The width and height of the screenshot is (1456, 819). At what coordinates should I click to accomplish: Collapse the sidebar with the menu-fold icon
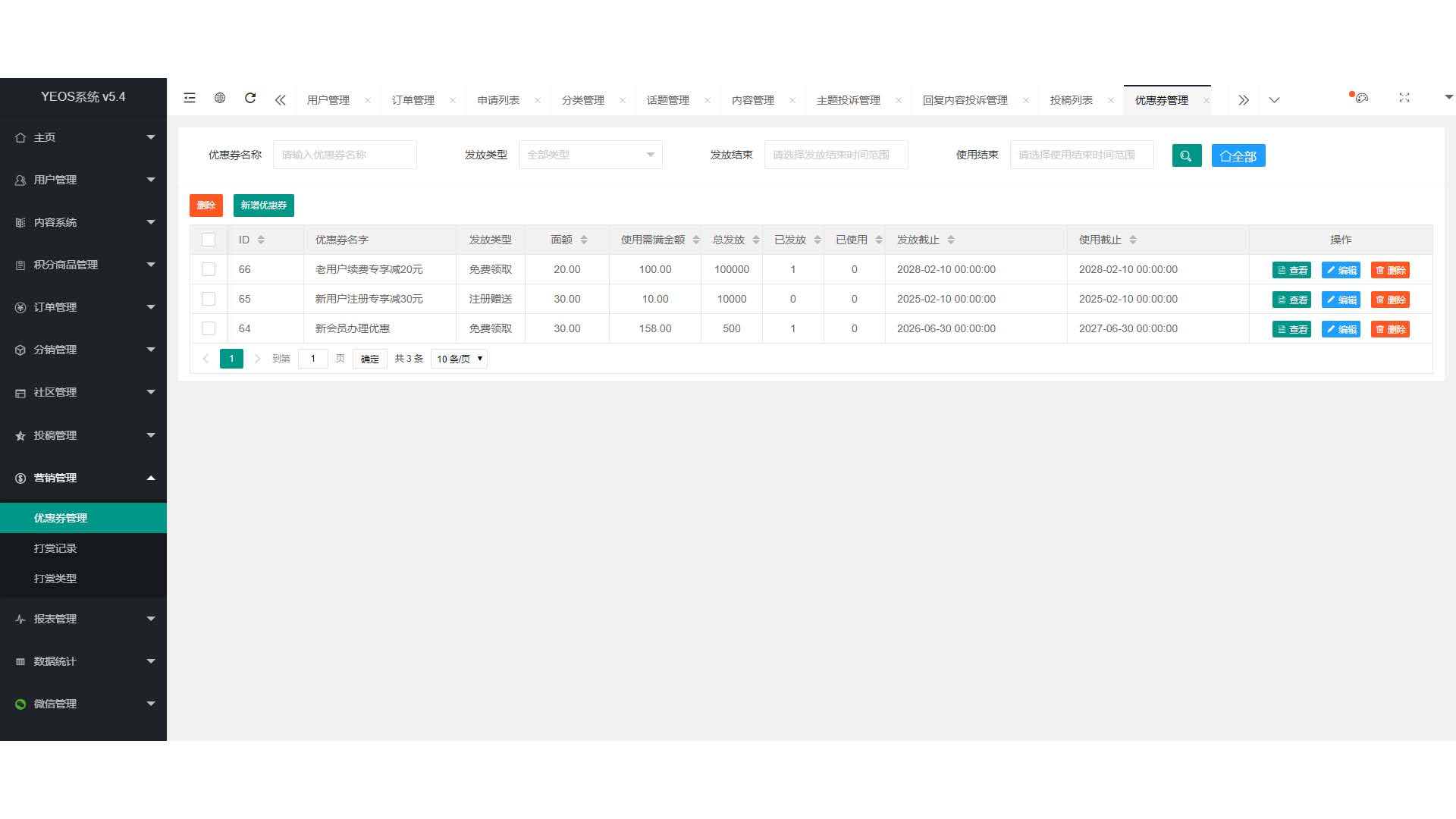190,98
